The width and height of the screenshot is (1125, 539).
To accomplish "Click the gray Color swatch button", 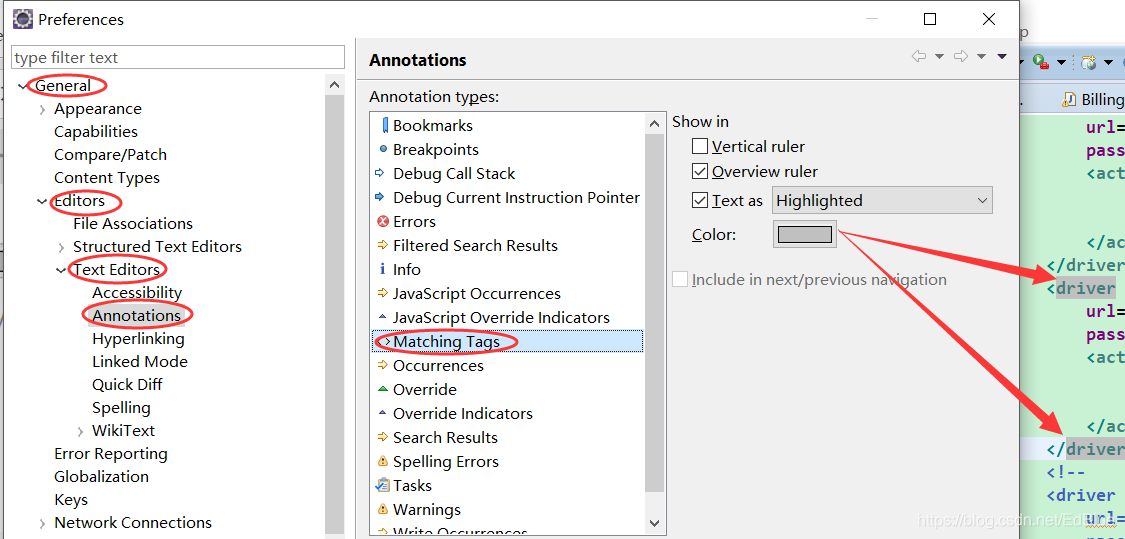I will click(804, 234).
